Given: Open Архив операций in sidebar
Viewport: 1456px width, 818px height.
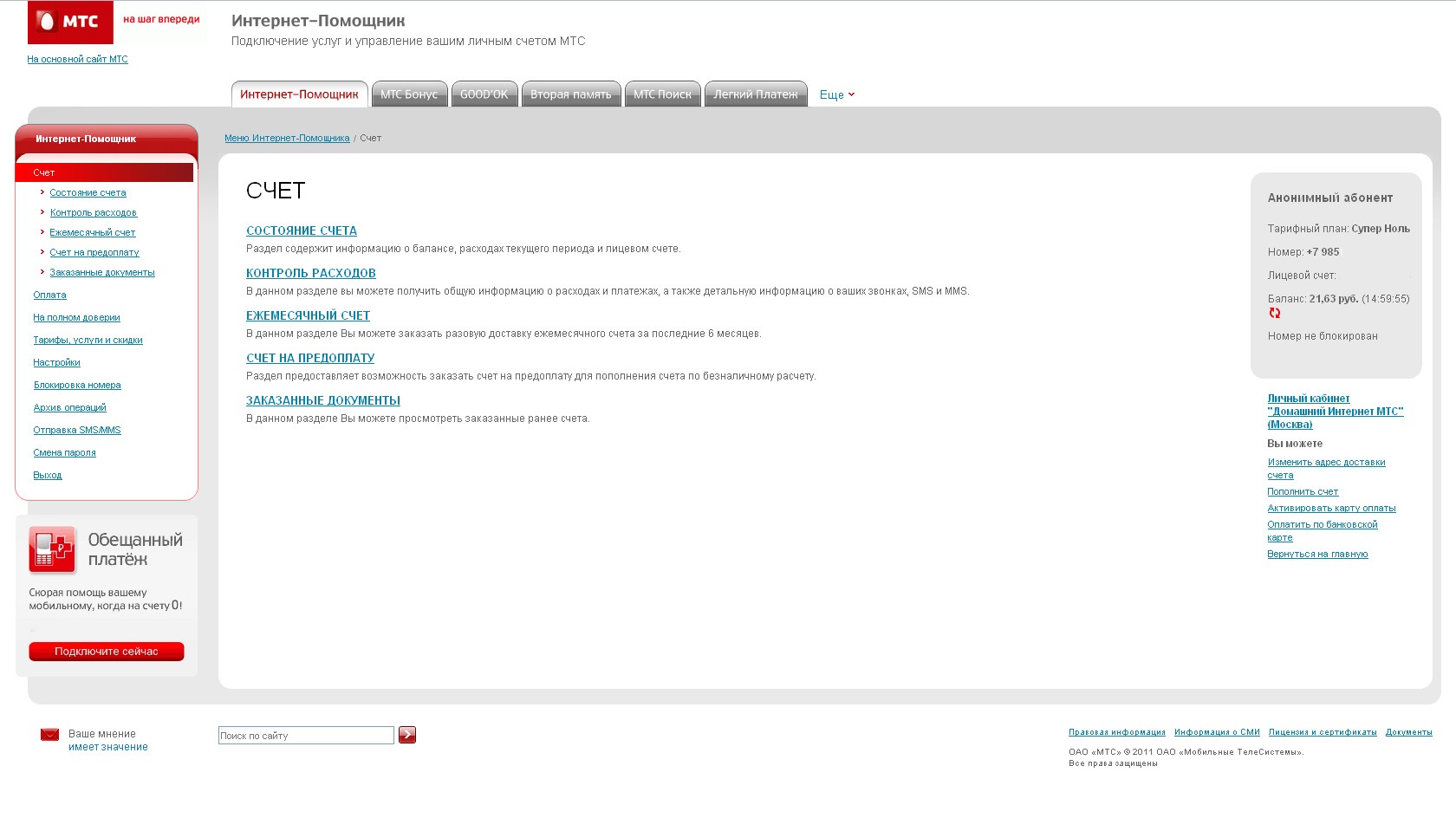Looking at the screenshot, I should click(x=69, y=407).
